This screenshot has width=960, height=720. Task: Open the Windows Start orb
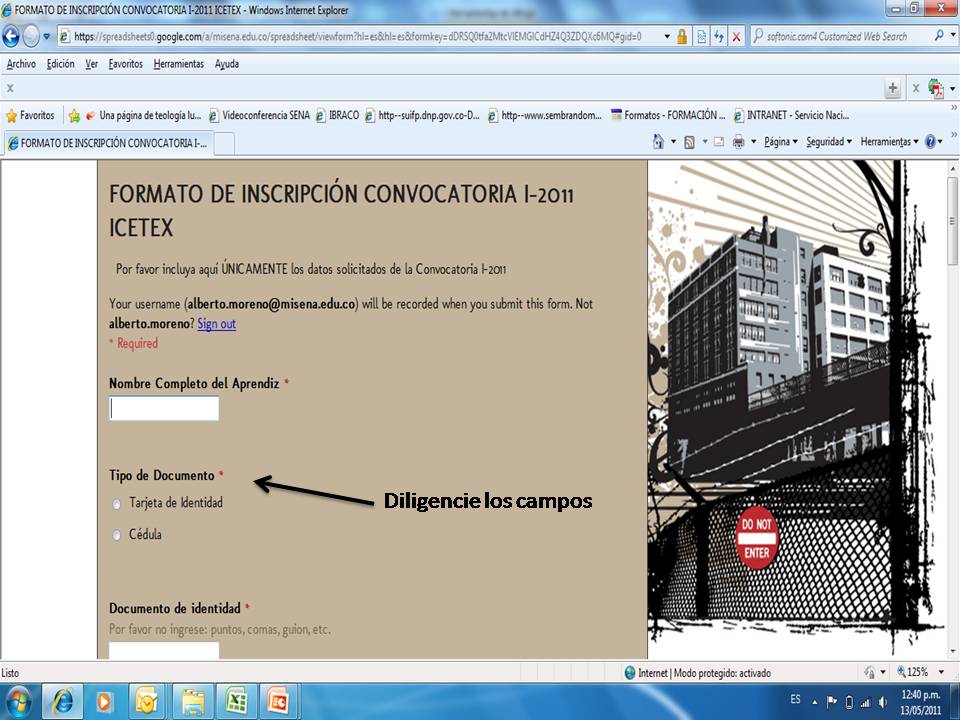point(18,702)
